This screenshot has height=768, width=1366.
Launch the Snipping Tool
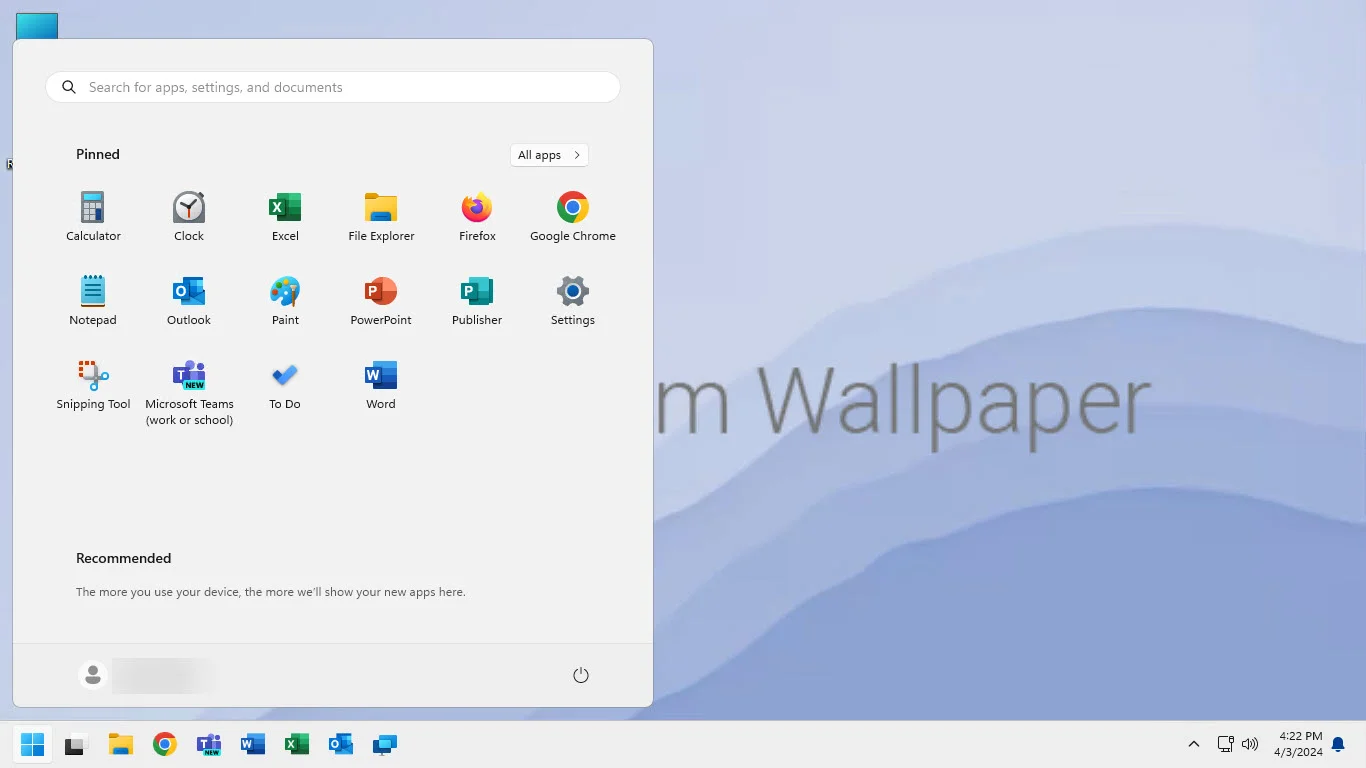93,384
